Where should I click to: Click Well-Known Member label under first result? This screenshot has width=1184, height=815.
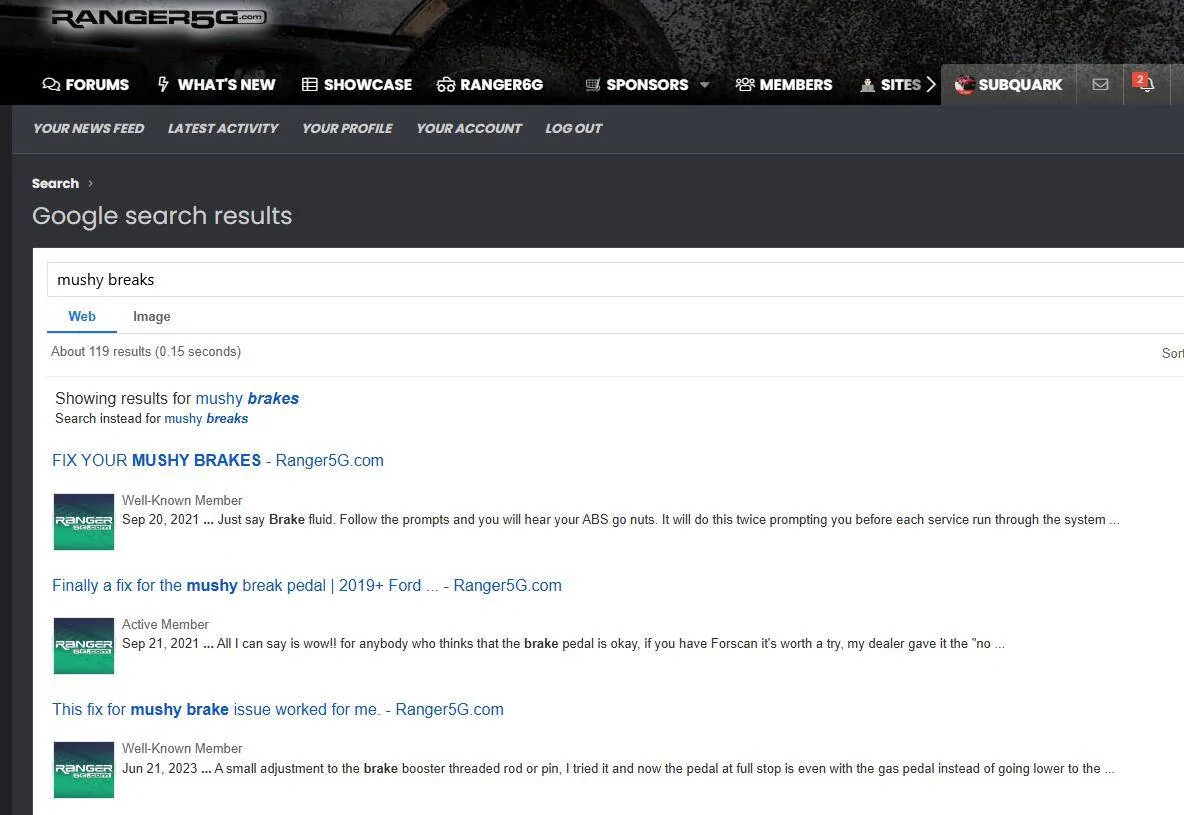[182, 501]
